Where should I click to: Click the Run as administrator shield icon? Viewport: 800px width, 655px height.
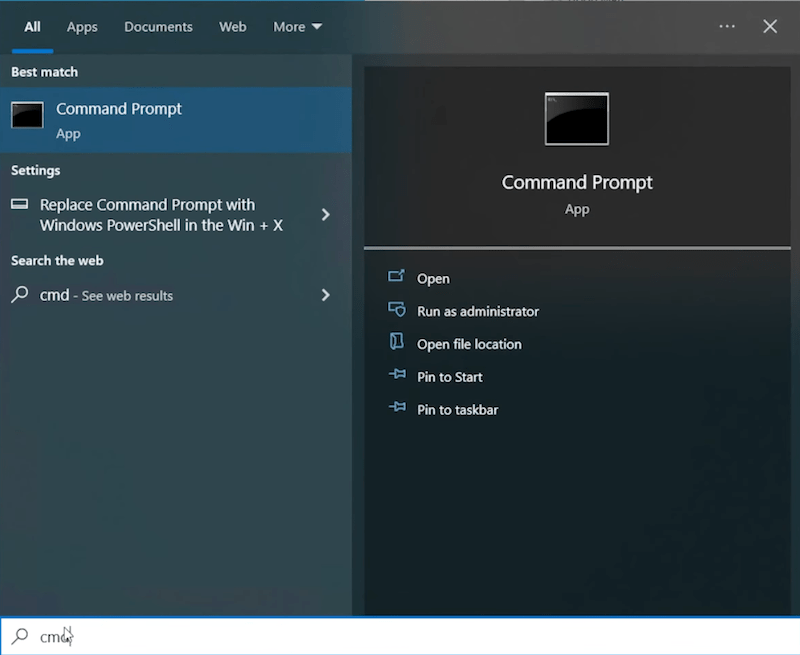click(397, 309)
